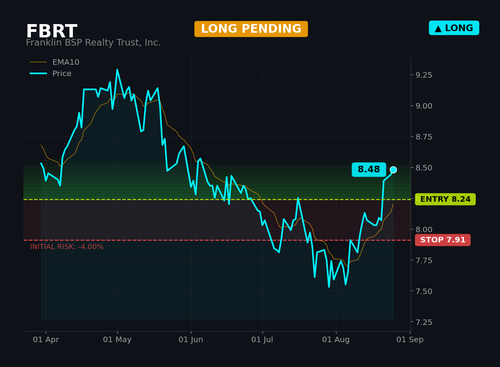Click the 9.00 y-axis tick label
Viewport: 500px width, 367px height.
tap(424, 106)
